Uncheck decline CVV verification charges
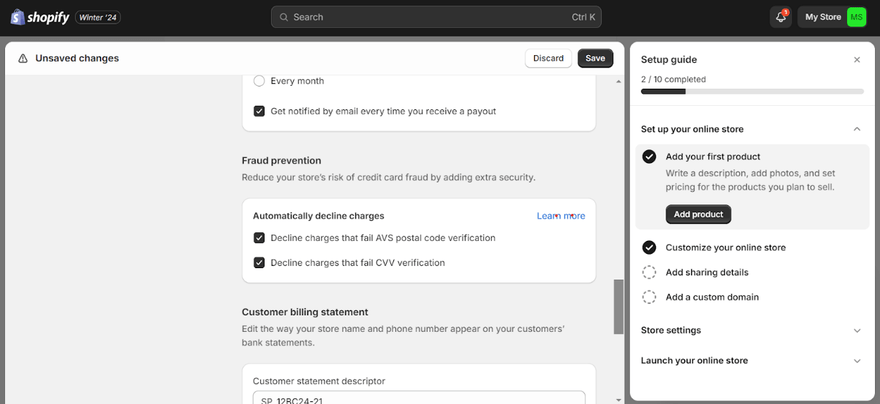Screen dimensions: 880x404 (259, 263)
